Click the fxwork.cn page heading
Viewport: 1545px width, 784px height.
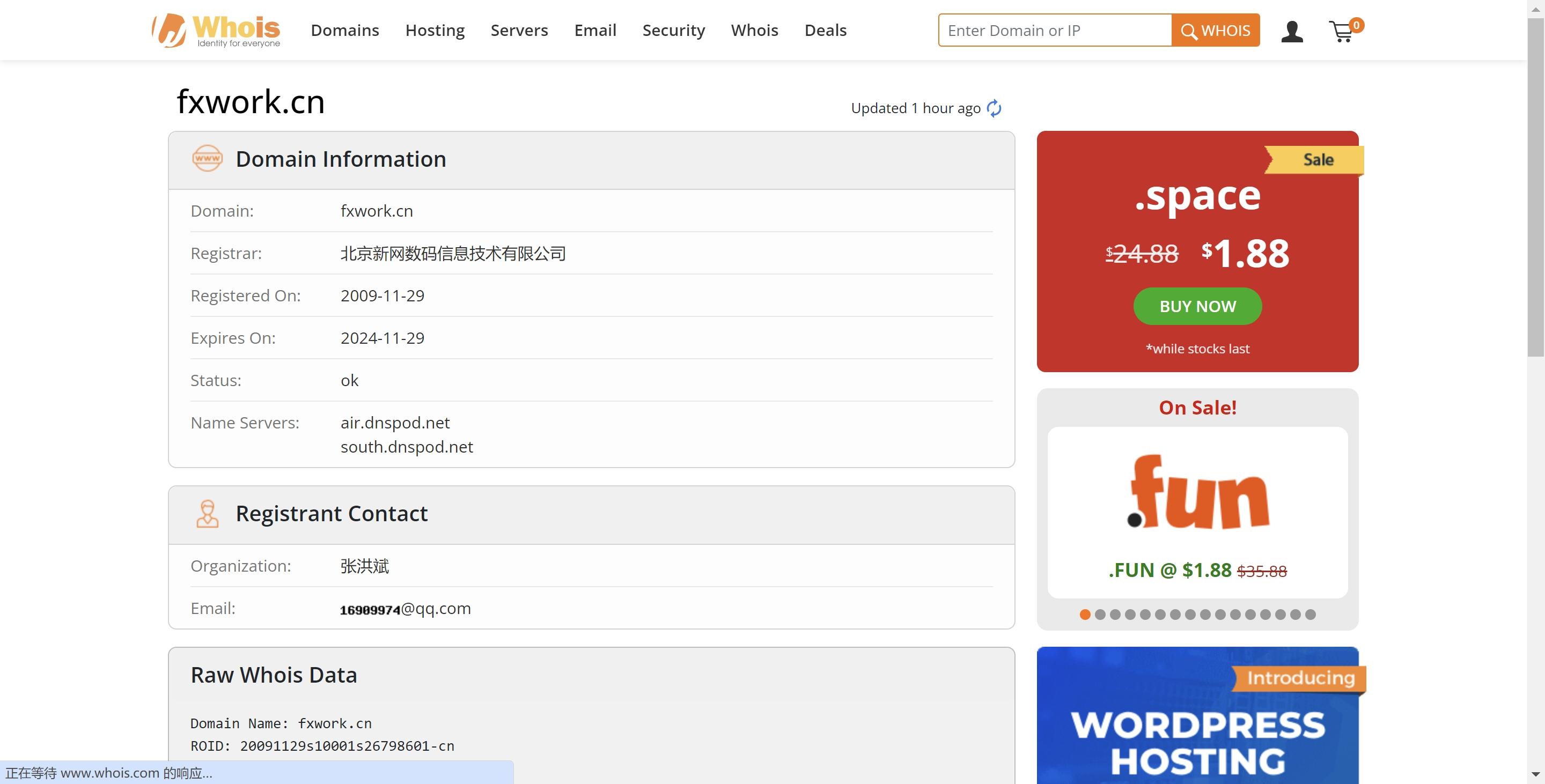pyautogui.click(x=251, y=101)
